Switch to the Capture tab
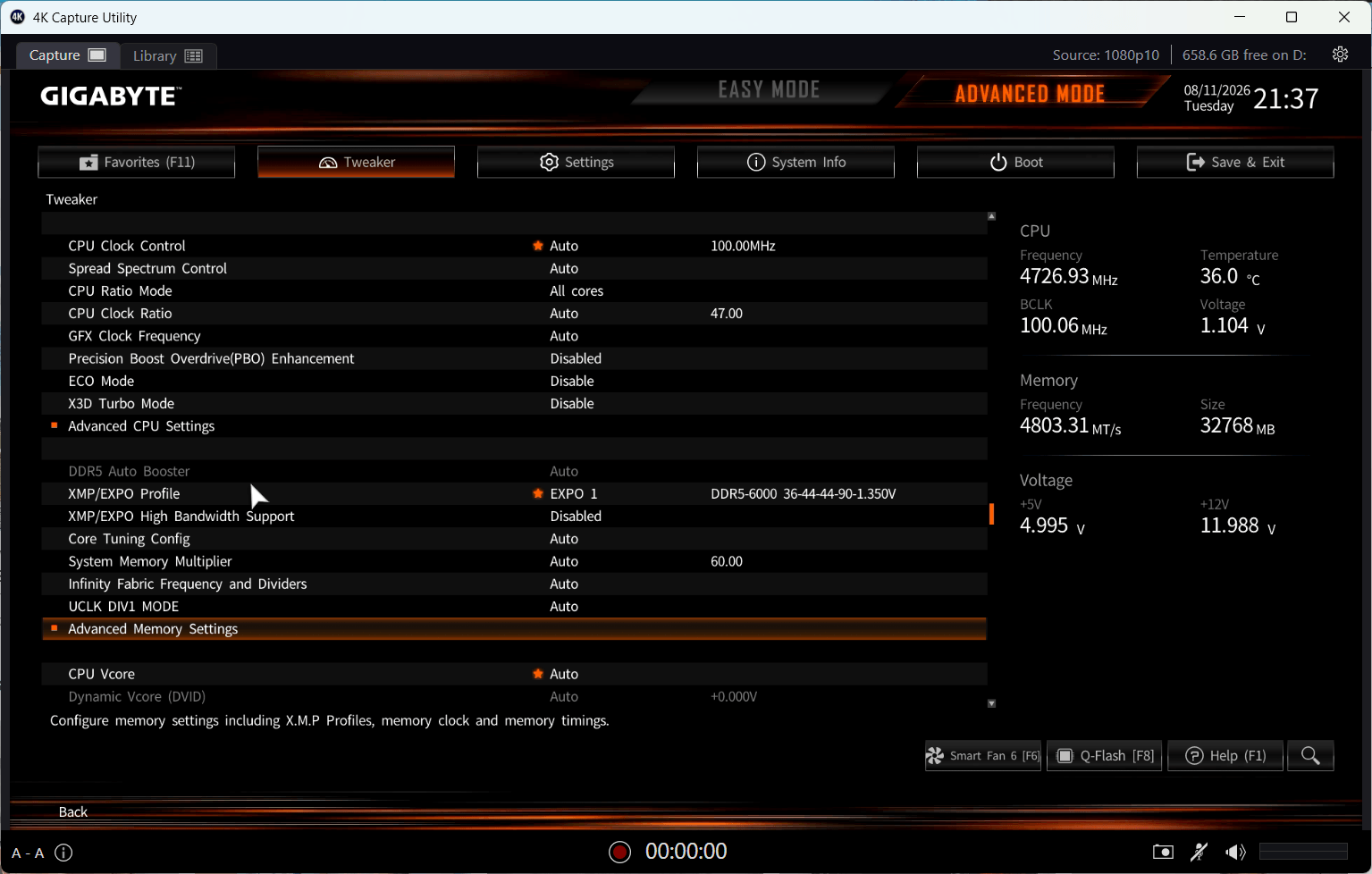This screenshot has width=1372, height=874. coord(68,55)
